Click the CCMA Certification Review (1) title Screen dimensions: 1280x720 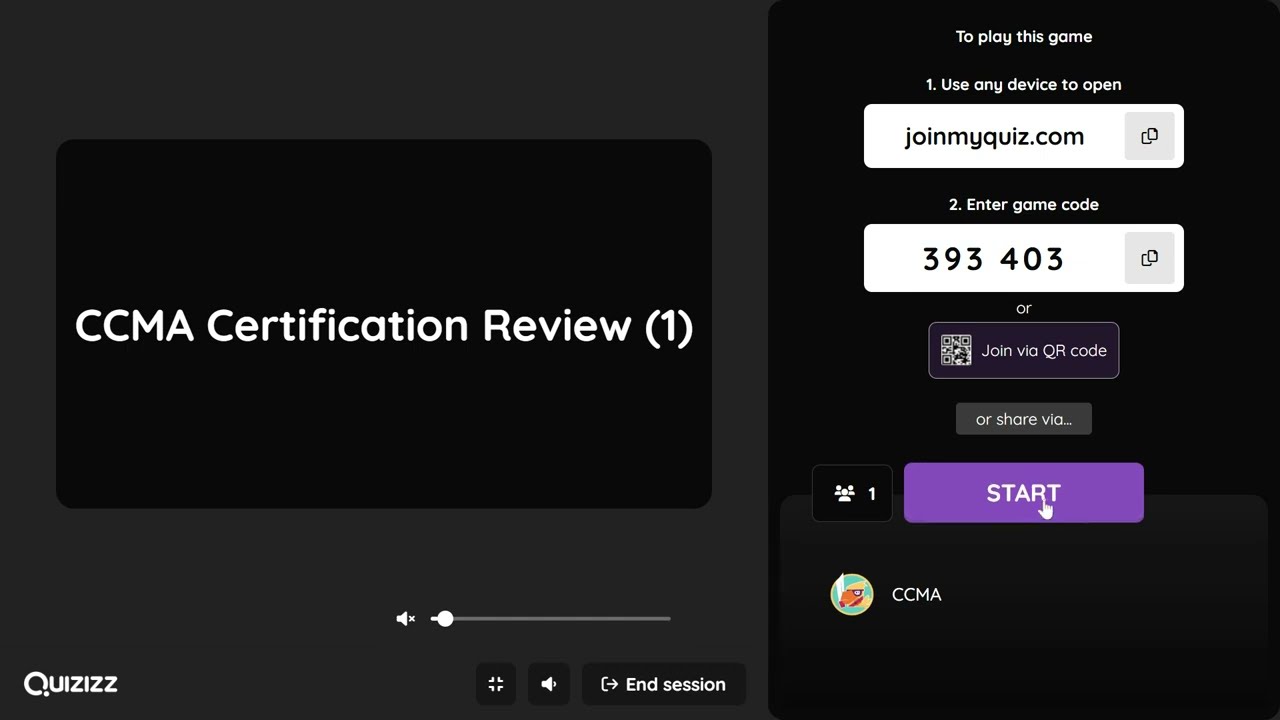(x=384, y=326)
